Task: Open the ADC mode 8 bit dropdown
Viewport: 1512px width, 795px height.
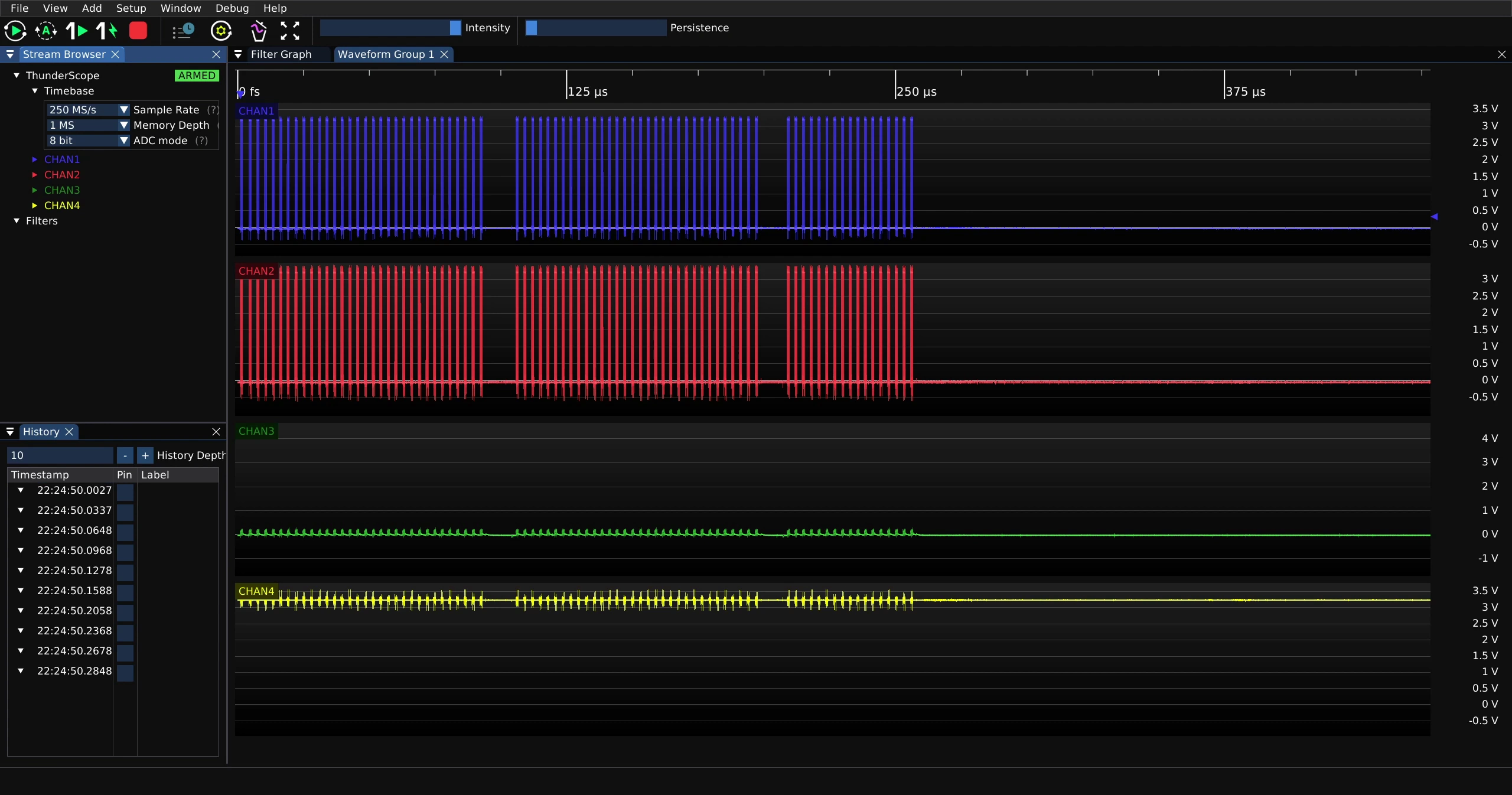Action: point(88,141)
